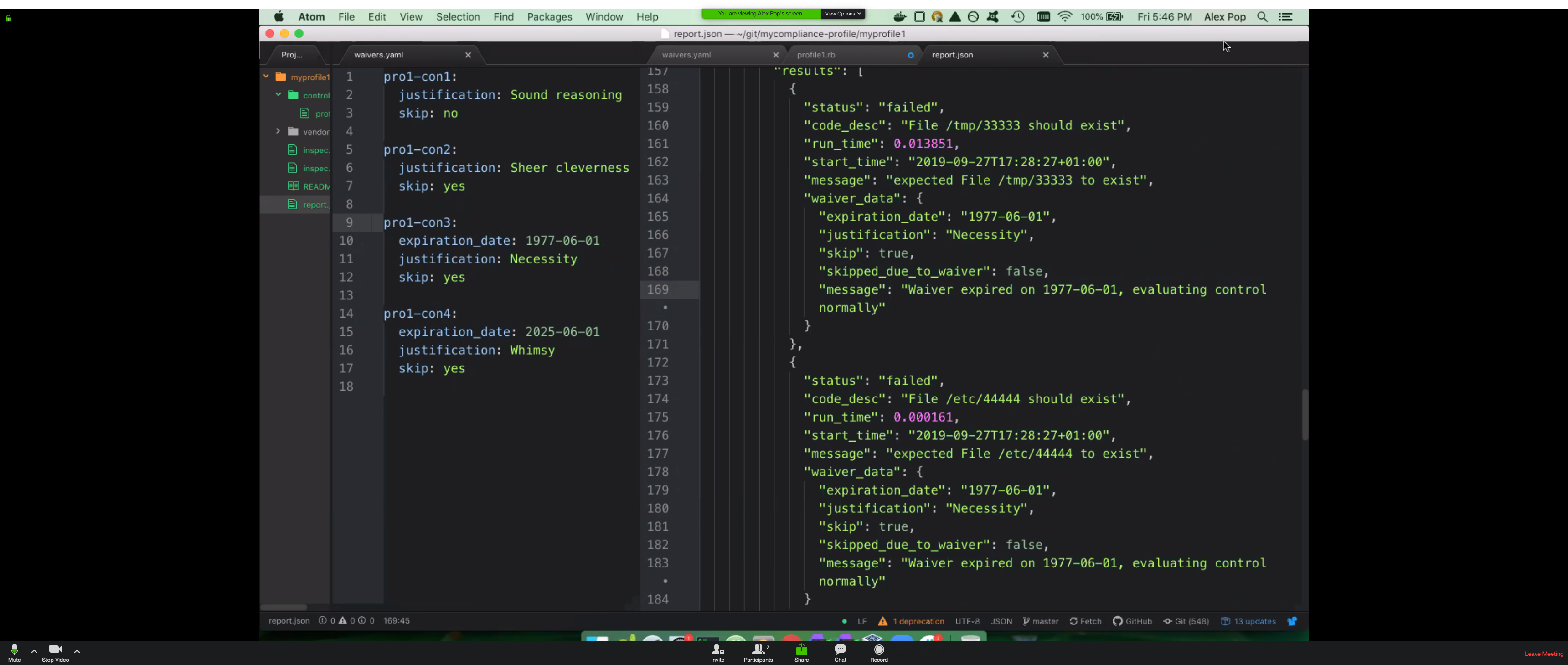Open Zoom Chat
The width and height of the screenshot is (1568, 665).
(x=840, y=653)
